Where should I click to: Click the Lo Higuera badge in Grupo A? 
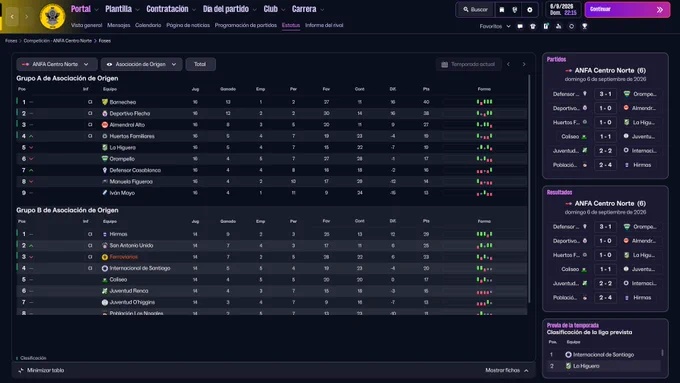coord(105,147)
